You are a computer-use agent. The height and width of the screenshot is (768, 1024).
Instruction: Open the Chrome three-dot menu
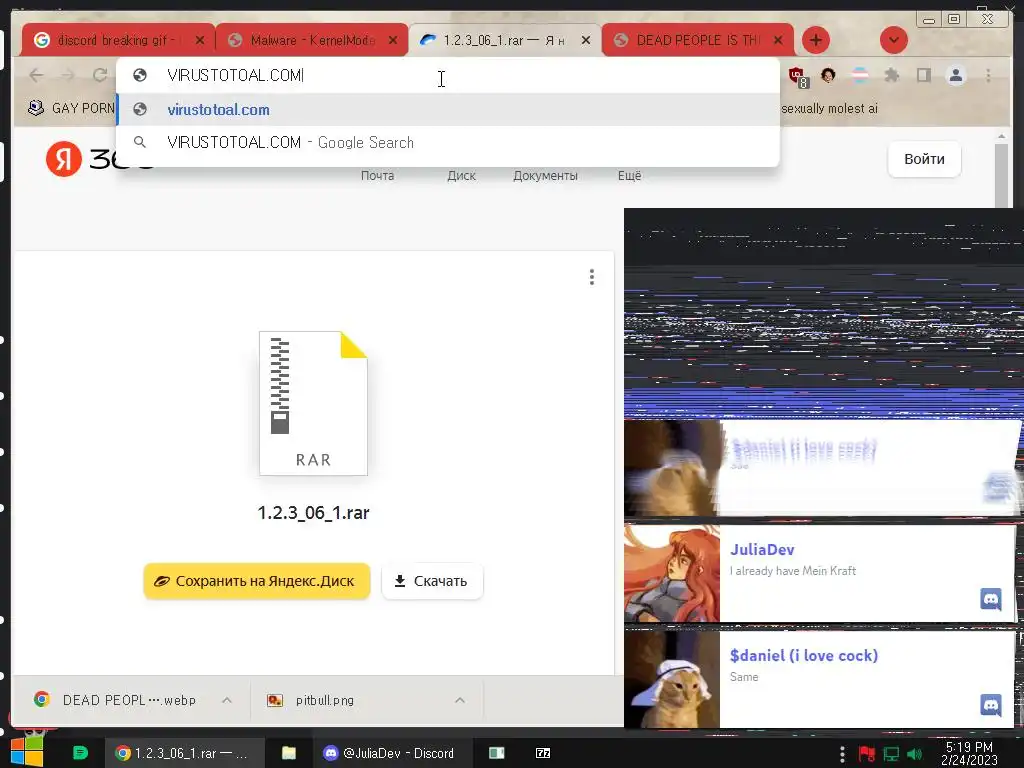988,75
